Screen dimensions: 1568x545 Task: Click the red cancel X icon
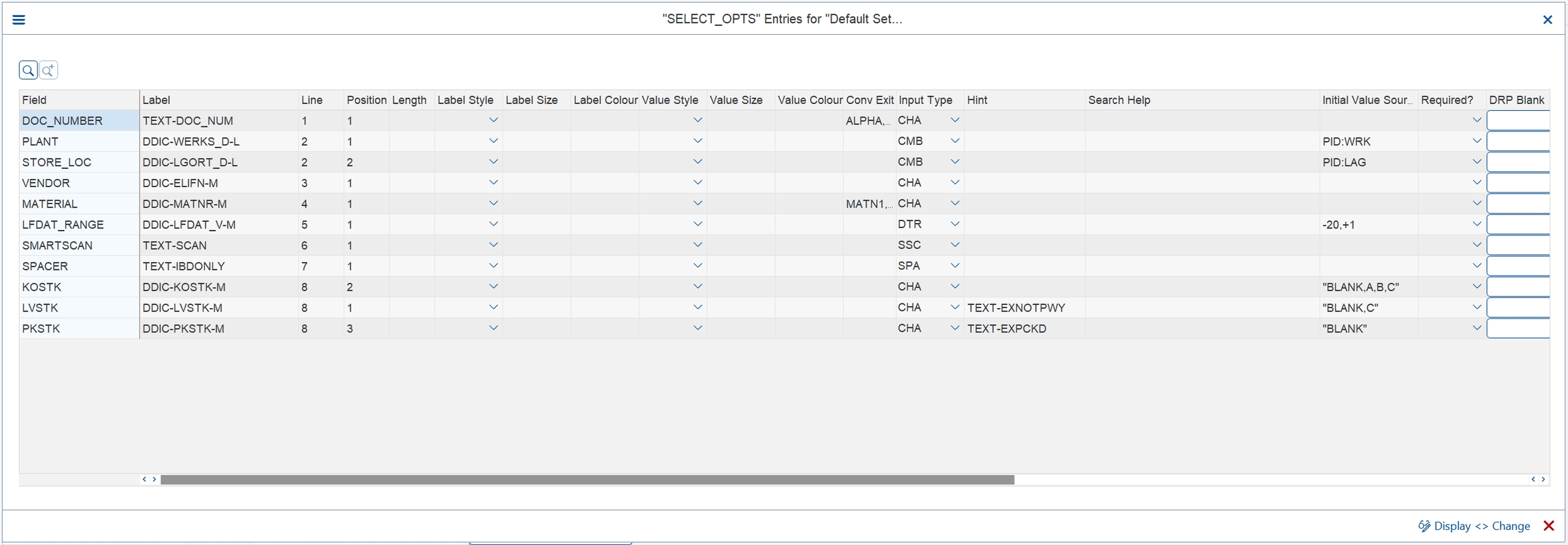[x=1549, y=526]
